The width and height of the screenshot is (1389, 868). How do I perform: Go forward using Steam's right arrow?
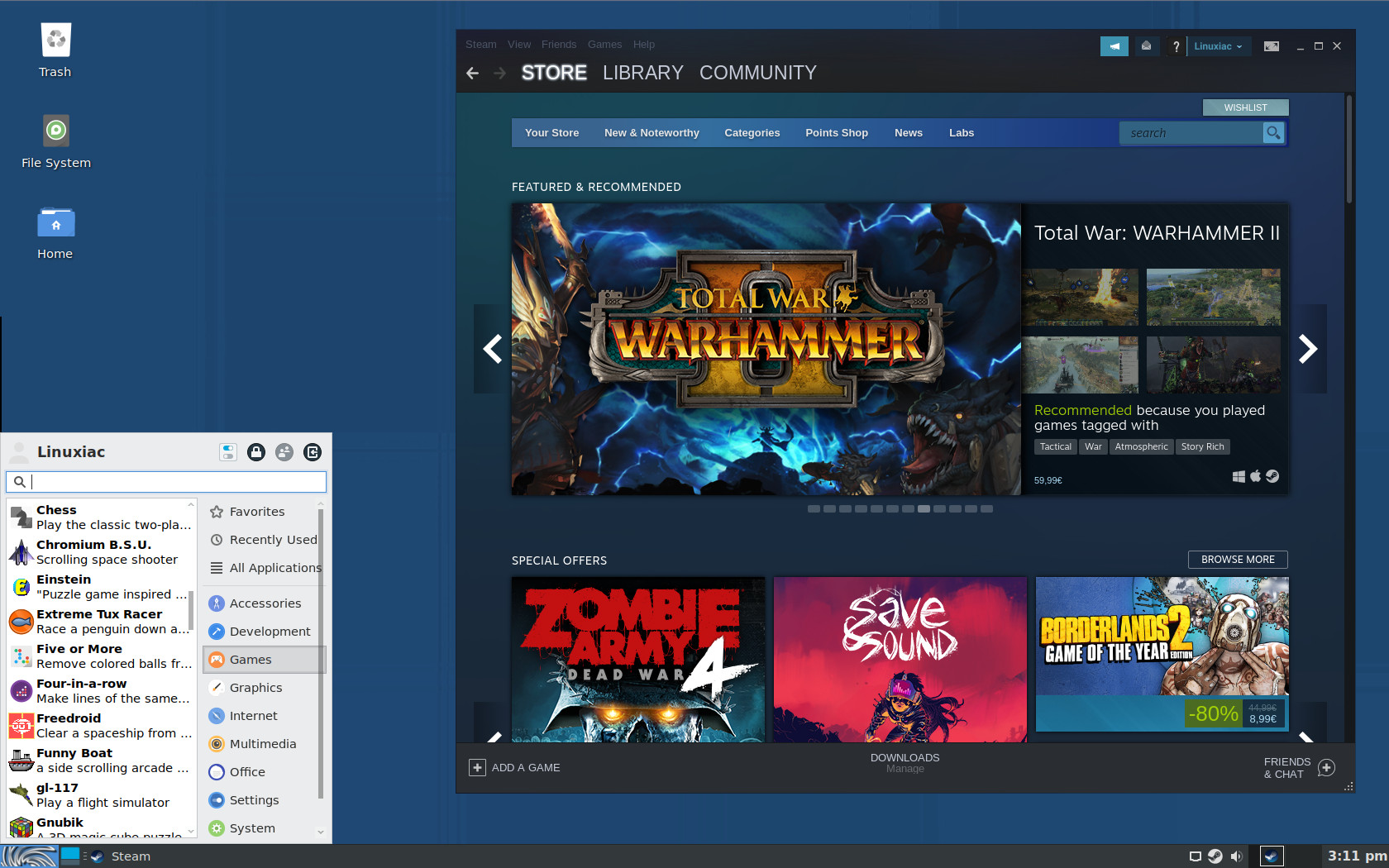(499, 73)
